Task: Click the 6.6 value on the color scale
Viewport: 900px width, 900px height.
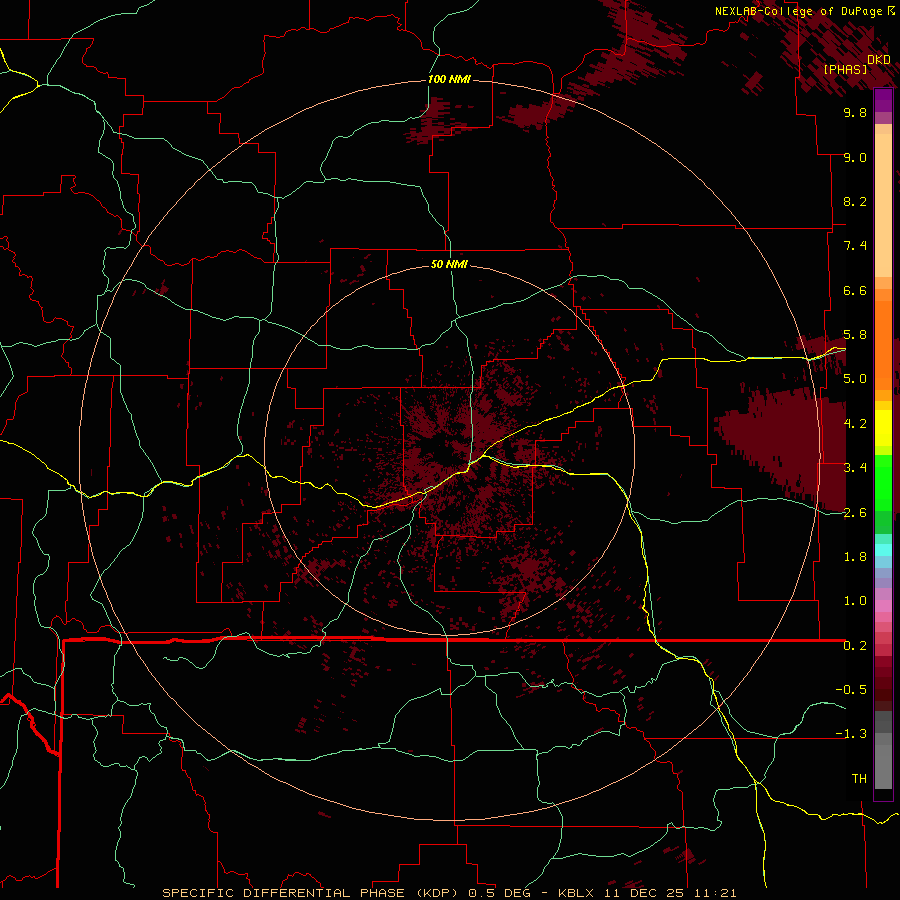Action: point(855,290)
